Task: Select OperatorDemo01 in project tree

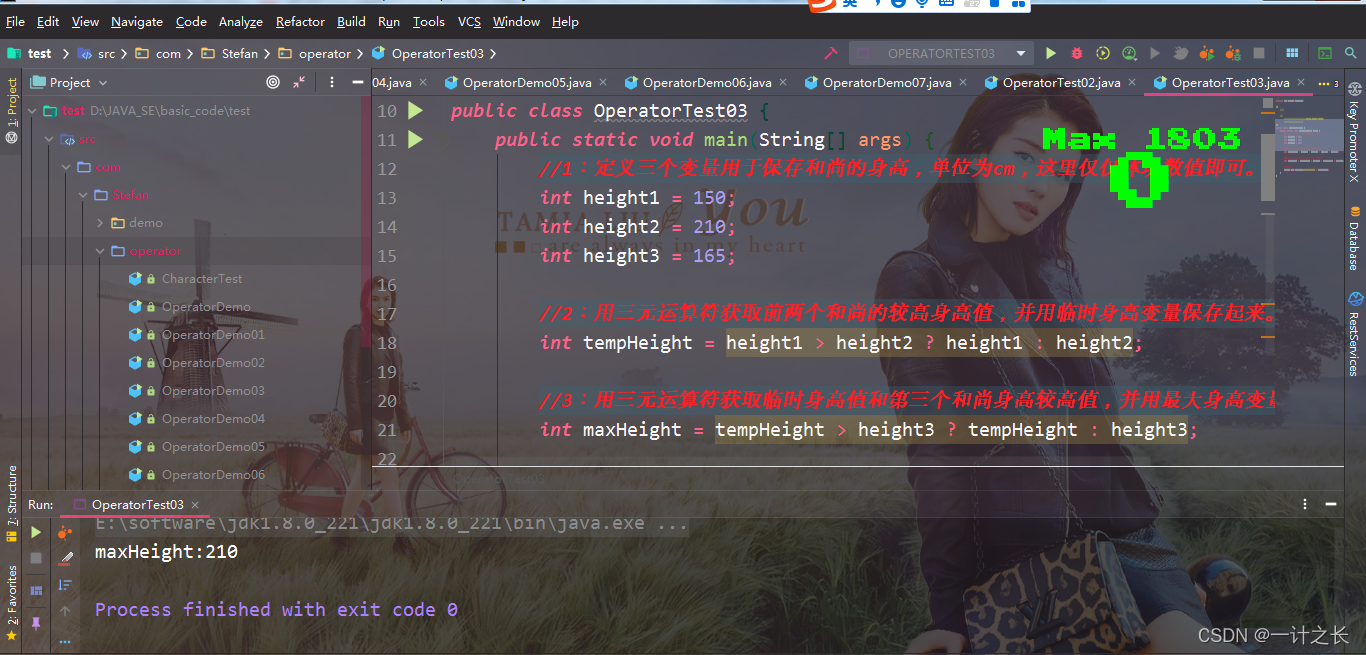Action: pos(213,335)
